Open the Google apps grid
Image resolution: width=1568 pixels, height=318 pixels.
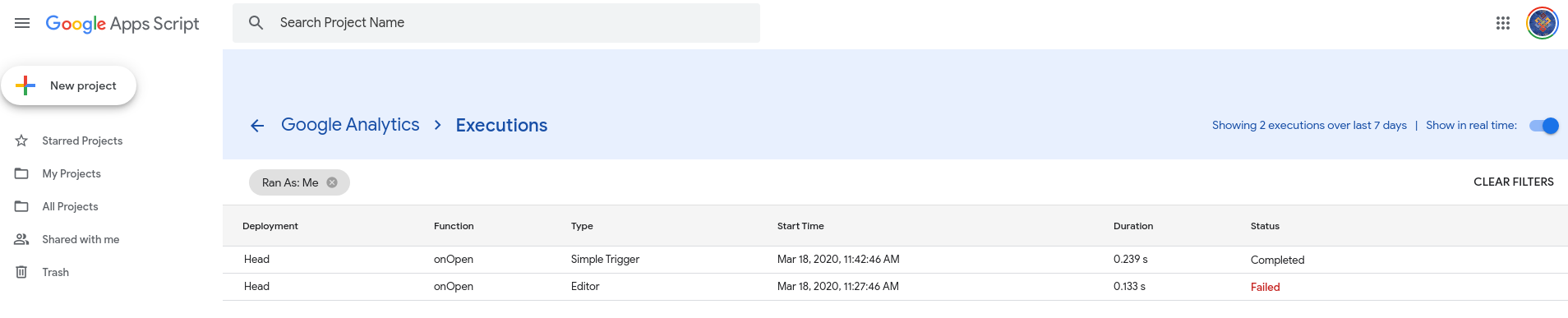point(1503,23)
